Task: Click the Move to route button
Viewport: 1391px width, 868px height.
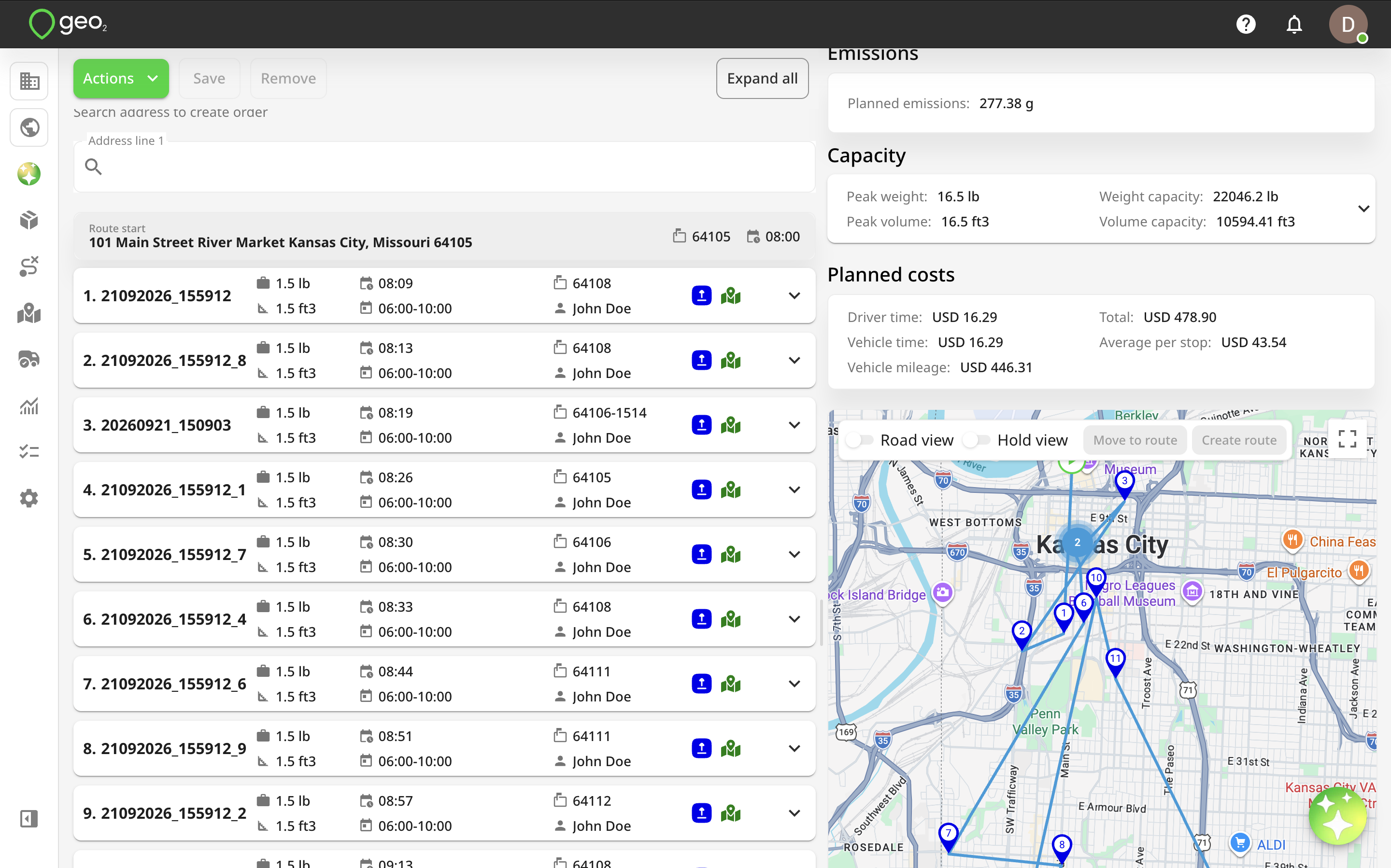Action: [x=1135, y=440]
